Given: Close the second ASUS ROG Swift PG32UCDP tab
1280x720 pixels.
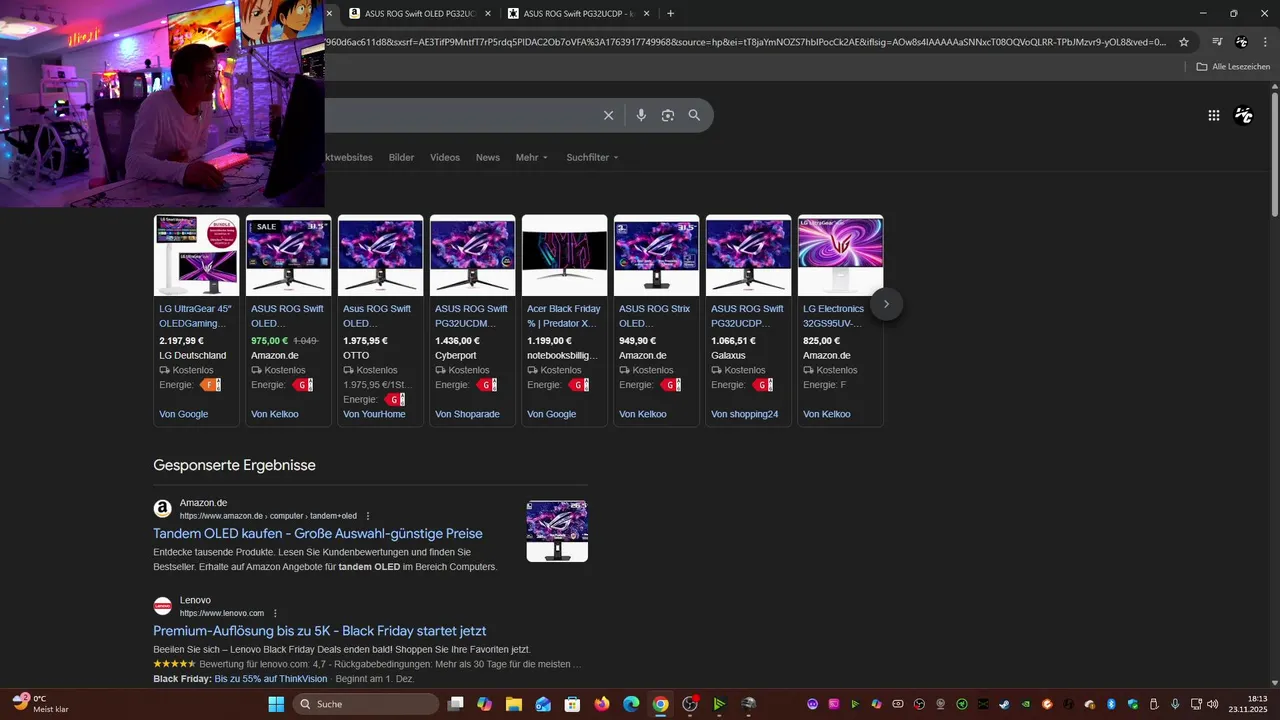Looking at the screenshot, I should (x=646, y=14).
